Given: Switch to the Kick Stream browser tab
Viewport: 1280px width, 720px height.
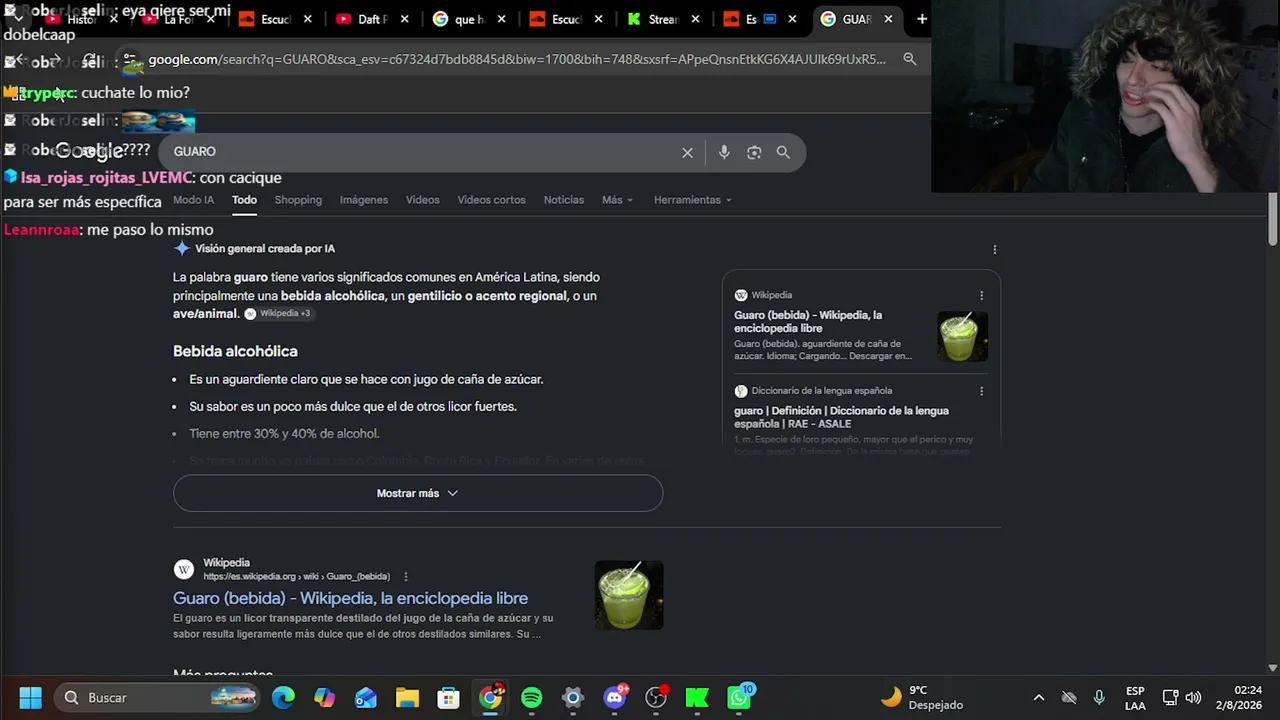Looking at the screenshot, I should tap(662, 19).
